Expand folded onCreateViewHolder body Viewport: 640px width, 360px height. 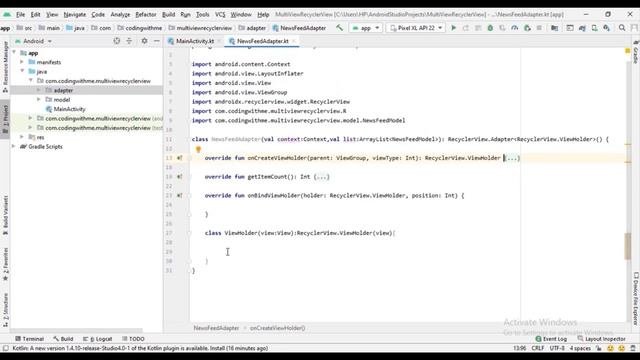(512, 158)
